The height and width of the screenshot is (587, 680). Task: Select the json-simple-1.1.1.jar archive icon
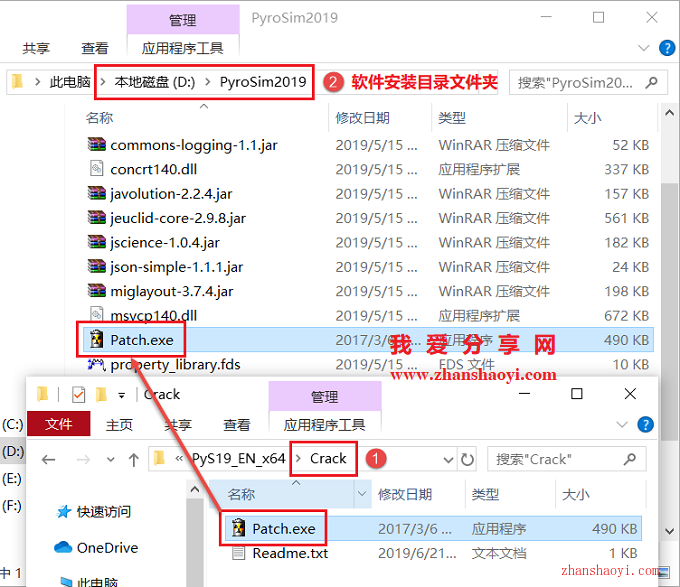tap(96, 266)
